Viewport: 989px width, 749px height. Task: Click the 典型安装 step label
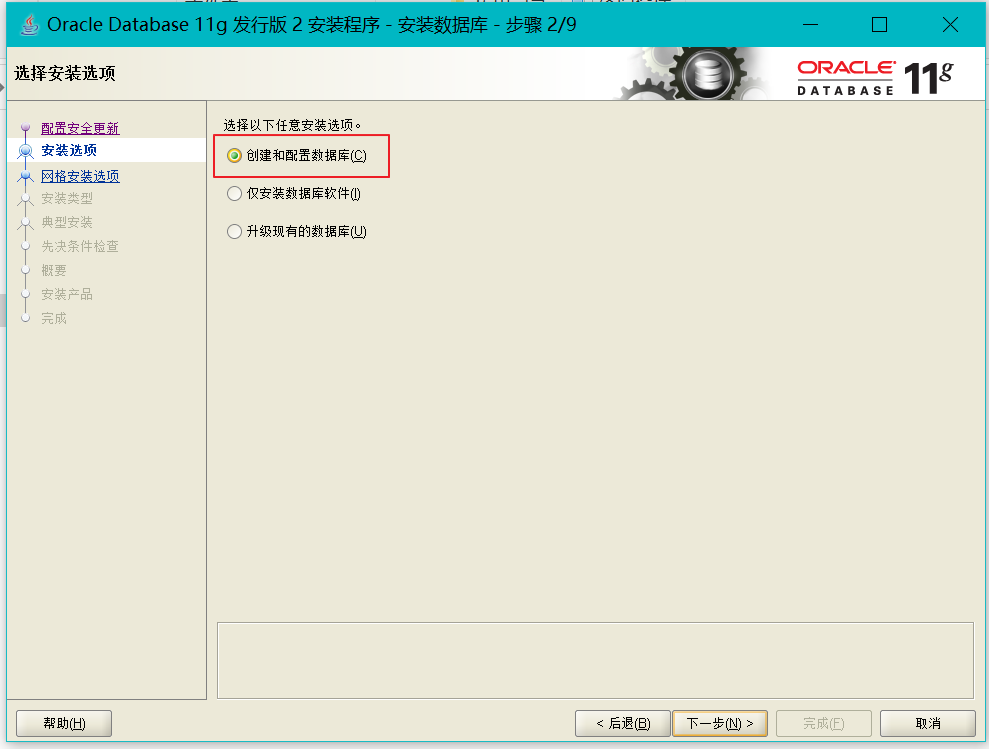pyautogui.click(x=67, y=222)
